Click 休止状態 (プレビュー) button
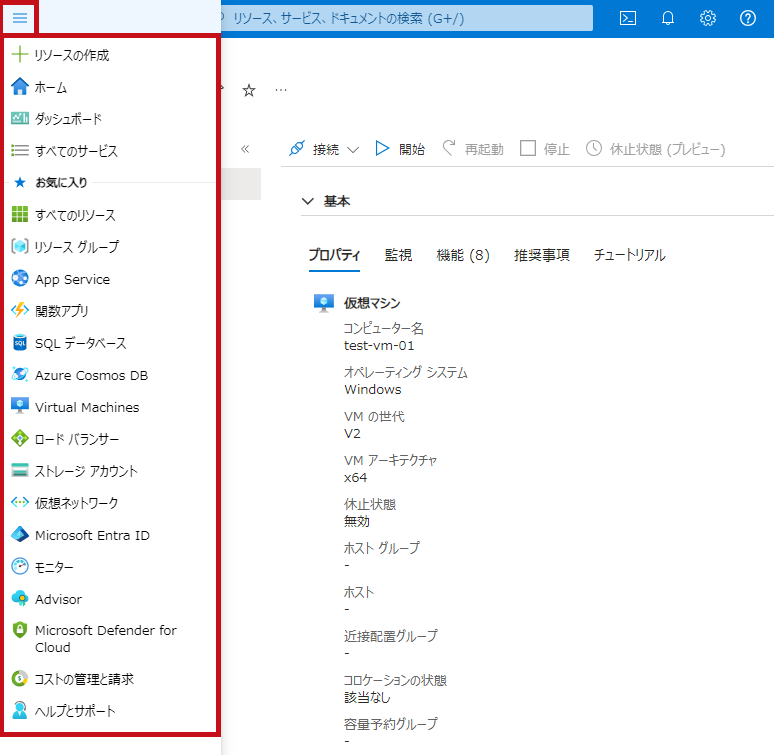Image resolution: width=774 pixels, height=755 pixels. point(655,149)
